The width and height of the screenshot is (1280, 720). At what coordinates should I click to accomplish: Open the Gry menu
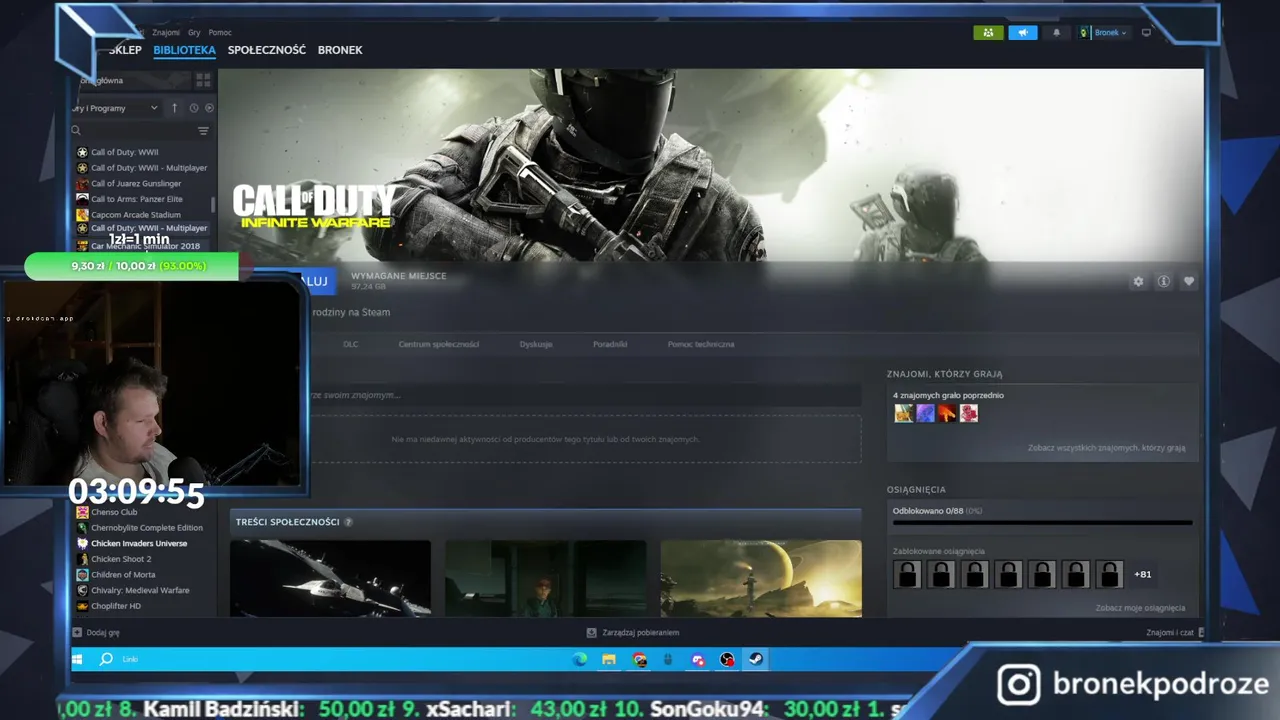(194, 33)
